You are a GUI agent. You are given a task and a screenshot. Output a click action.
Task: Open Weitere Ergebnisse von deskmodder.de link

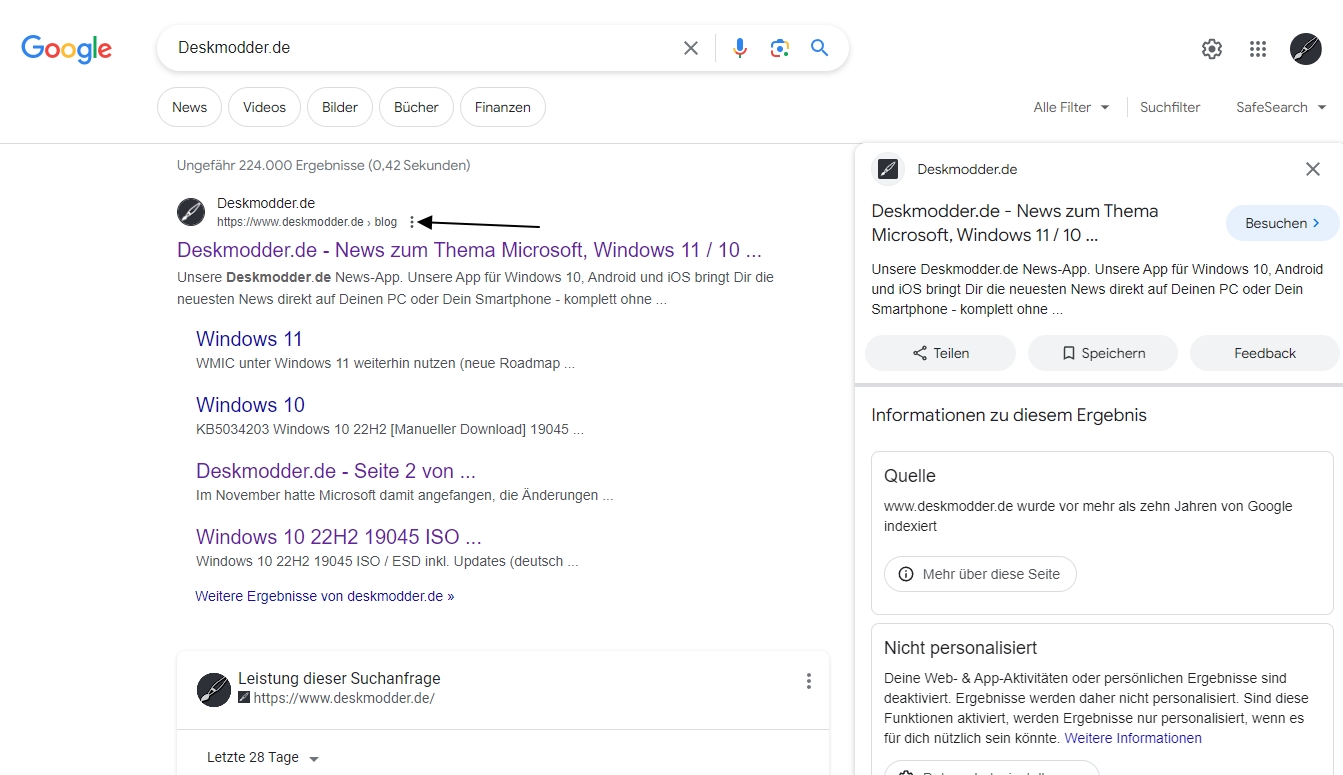(325, 596)
